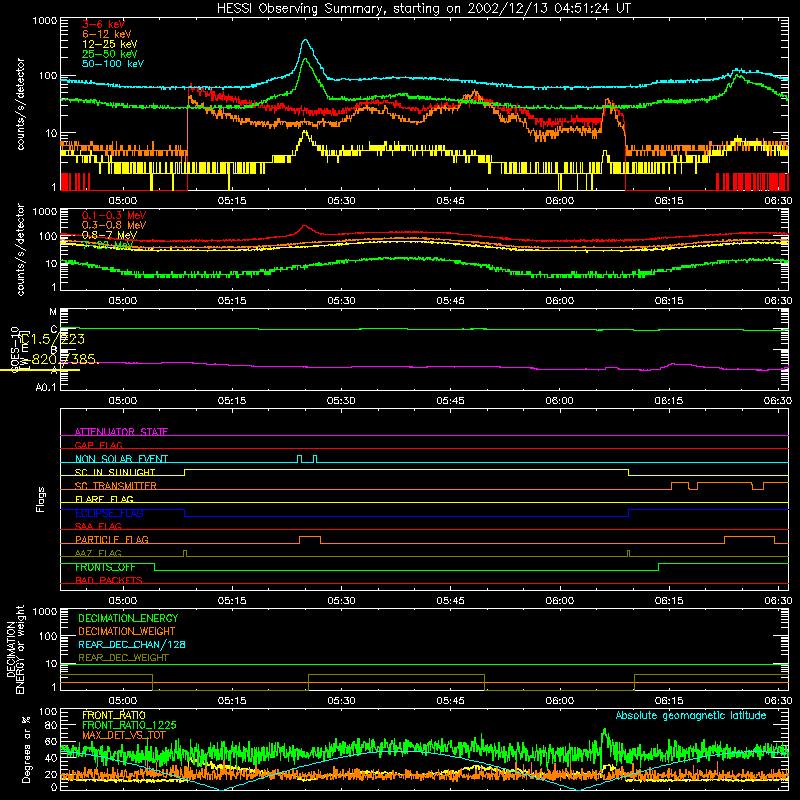Click the HESSI Observing Summary title text
This screenshot has height=800, width=800.
[x=424, y=9]
